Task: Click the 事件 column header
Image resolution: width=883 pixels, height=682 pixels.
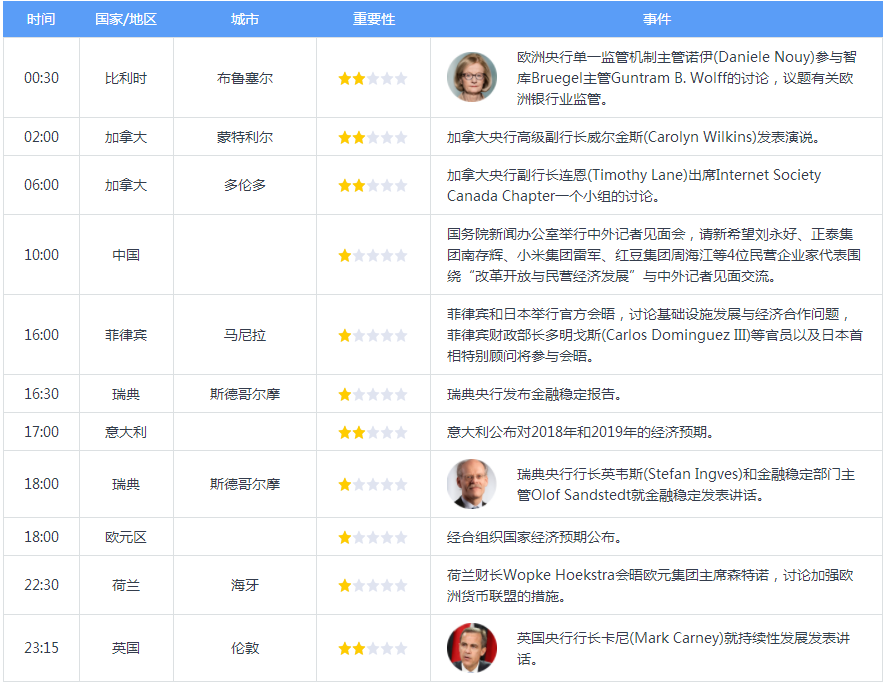Action: pyautogui.click(x=657, y=19)
